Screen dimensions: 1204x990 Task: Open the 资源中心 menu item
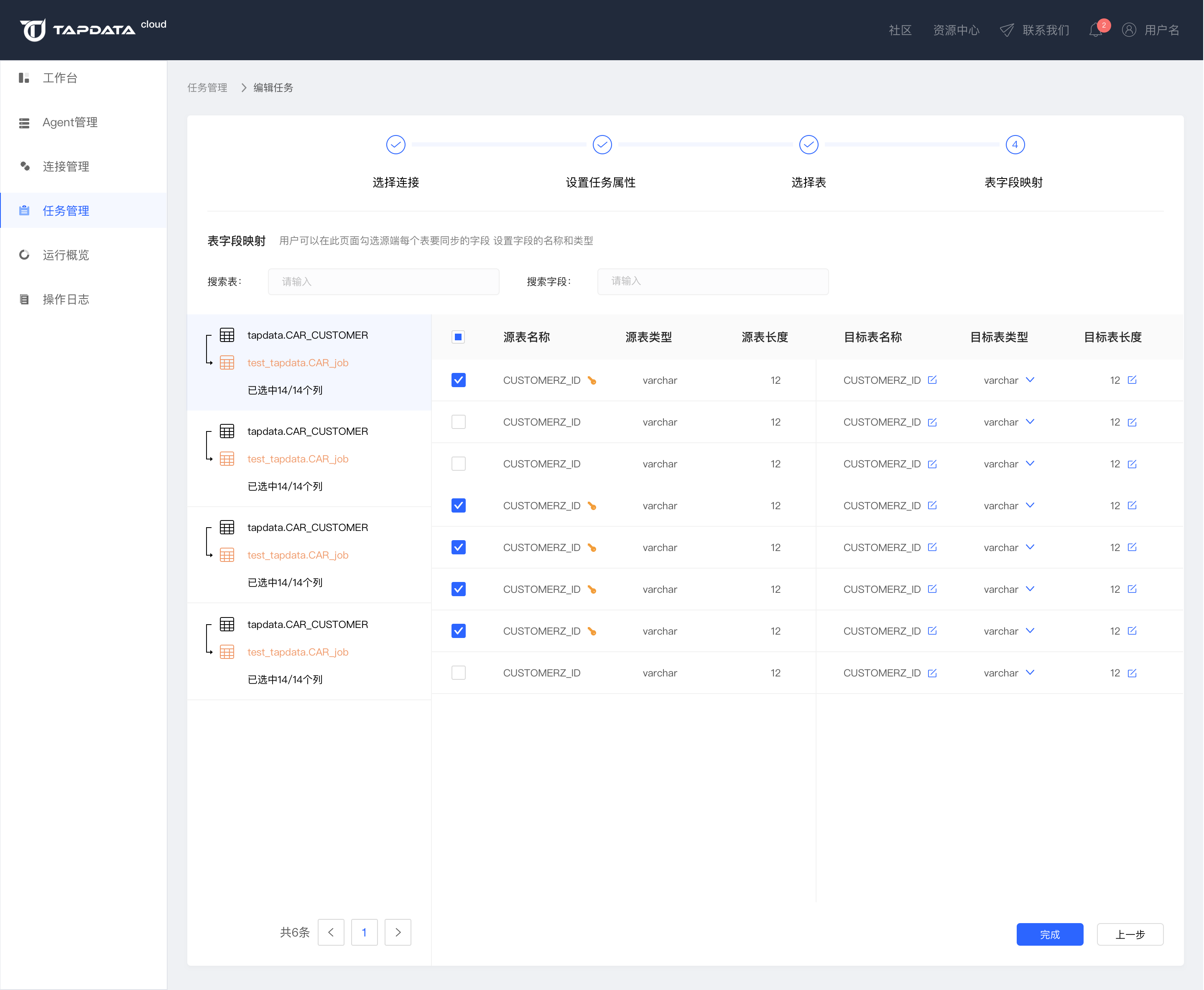[957, 30]
